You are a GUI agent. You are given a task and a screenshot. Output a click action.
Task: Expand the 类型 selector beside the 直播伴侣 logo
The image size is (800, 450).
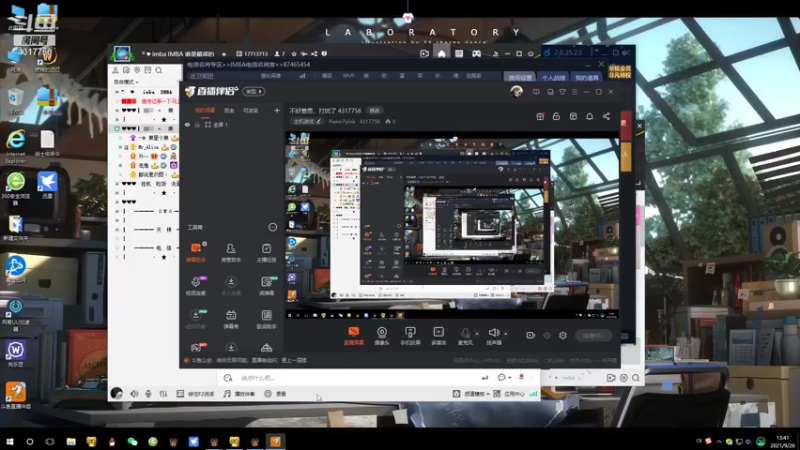[x=254, y=91]
